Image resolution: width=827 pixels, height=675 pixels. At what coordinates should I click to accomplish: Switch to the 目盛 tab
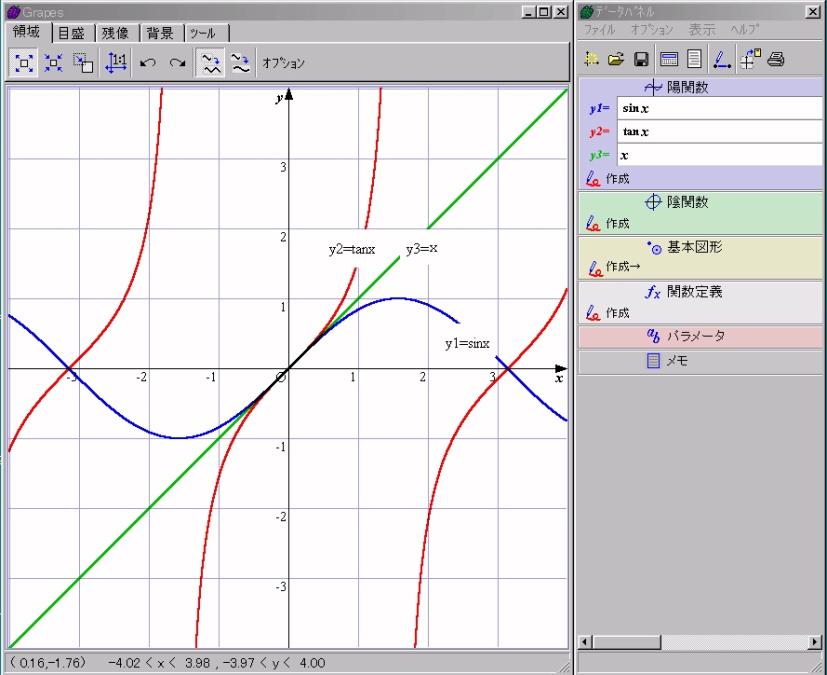pyautogui.click(x=72, y=33)
